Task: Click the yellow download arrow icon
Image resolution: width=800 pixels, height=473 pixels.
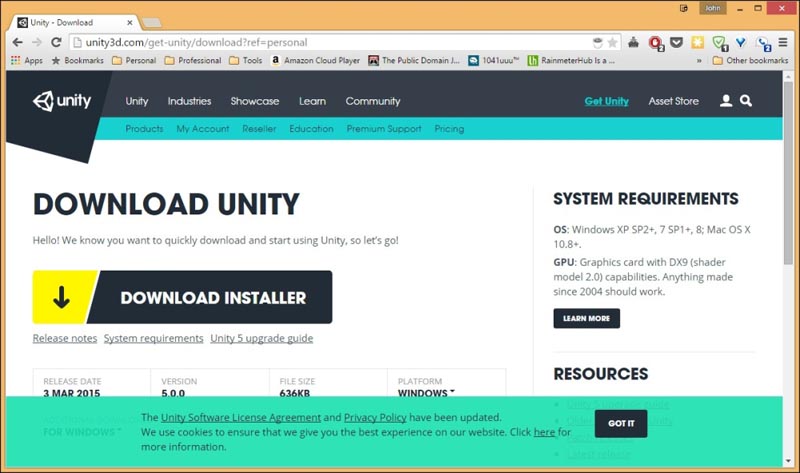Action: [61, 297]
